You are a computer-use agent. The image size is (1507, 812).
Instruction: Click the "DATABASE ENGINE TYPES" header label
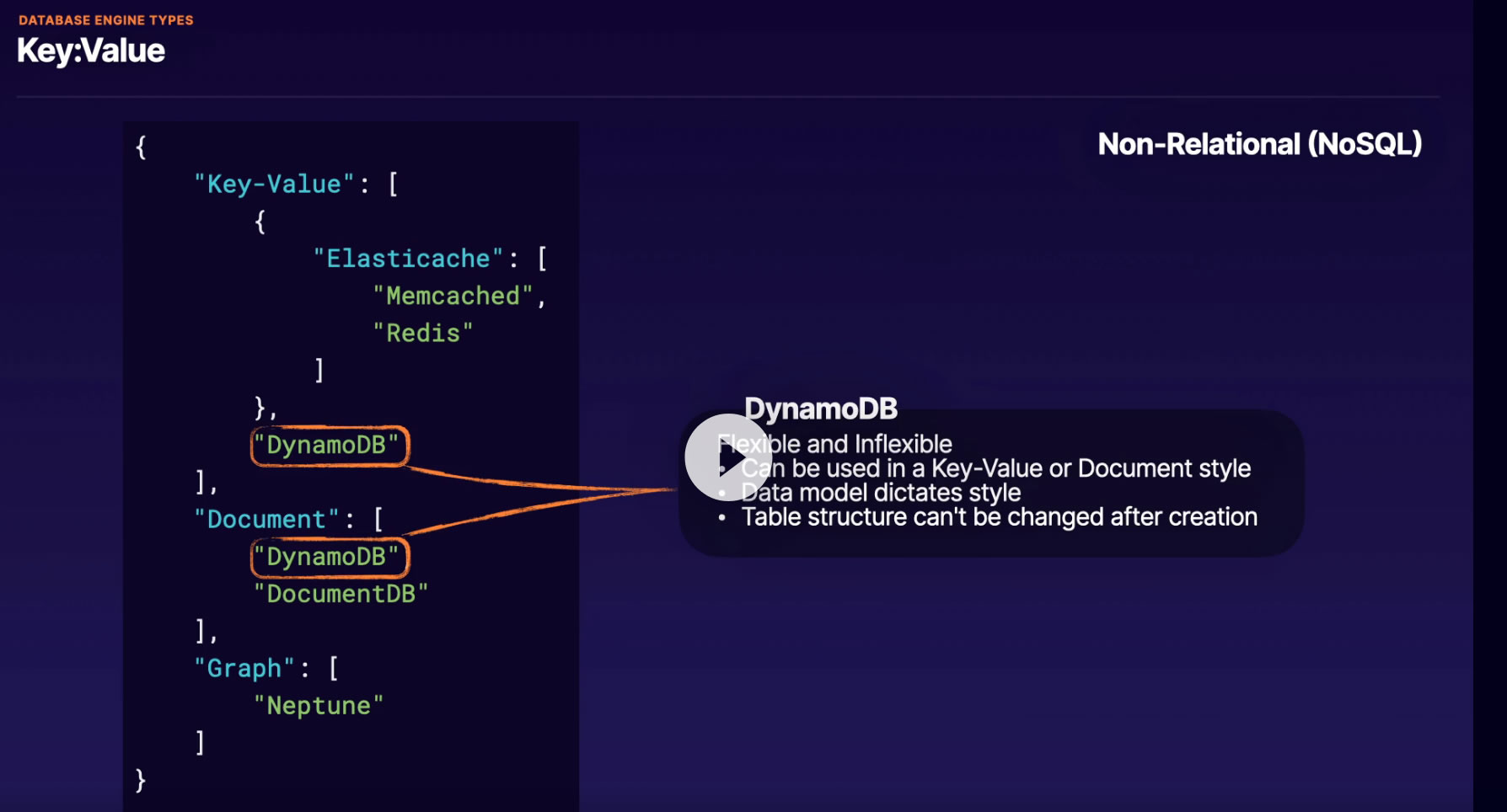106,20
